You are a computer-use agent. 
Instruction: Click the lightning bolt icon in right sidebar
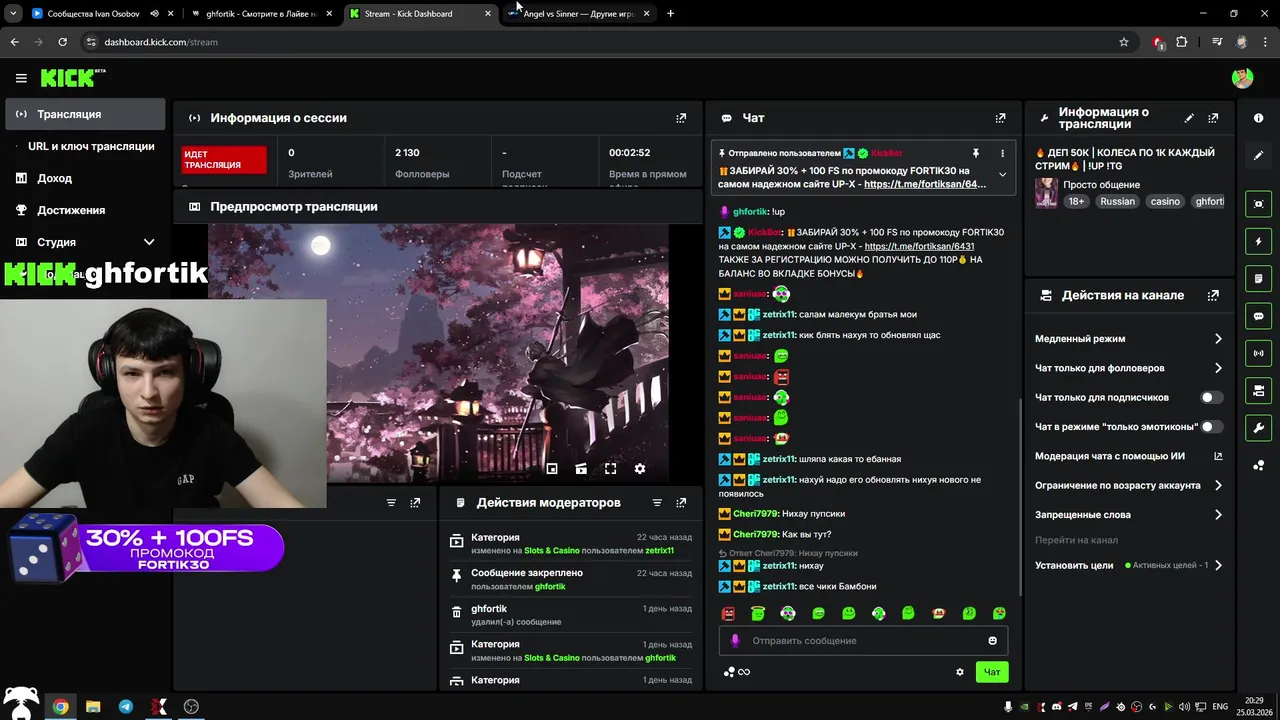(x=1258, y=241)
